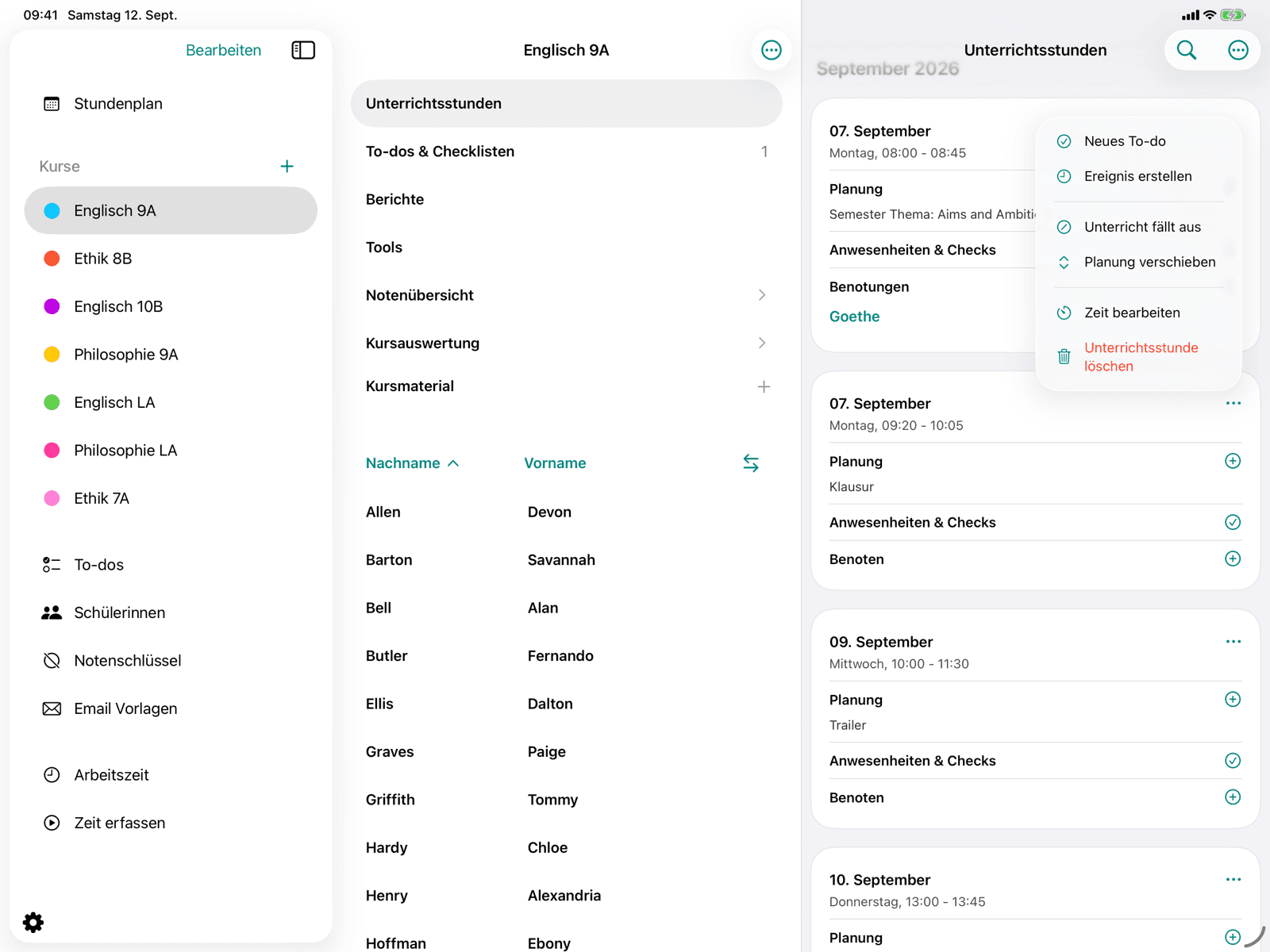Open Zeit erfassen in sidebar
The width and height of the screenshot is (1270, 952).
pyautogui.click(x=171, y=823)
